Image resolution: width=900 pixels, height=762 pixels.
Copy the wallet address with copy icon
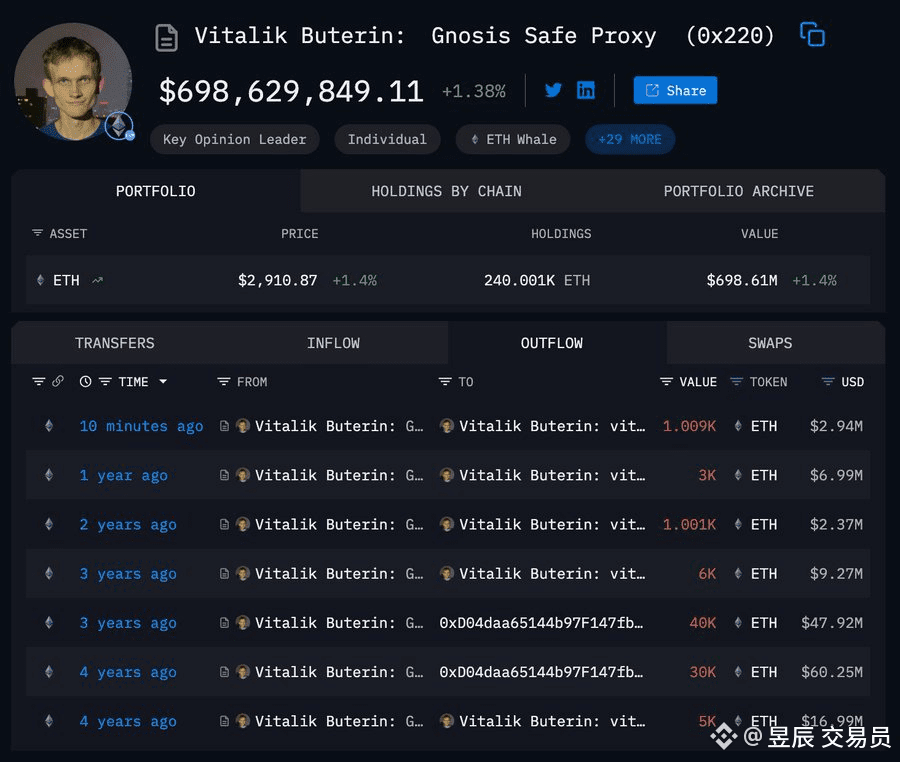pyautogui.click(x=812, y=34)
